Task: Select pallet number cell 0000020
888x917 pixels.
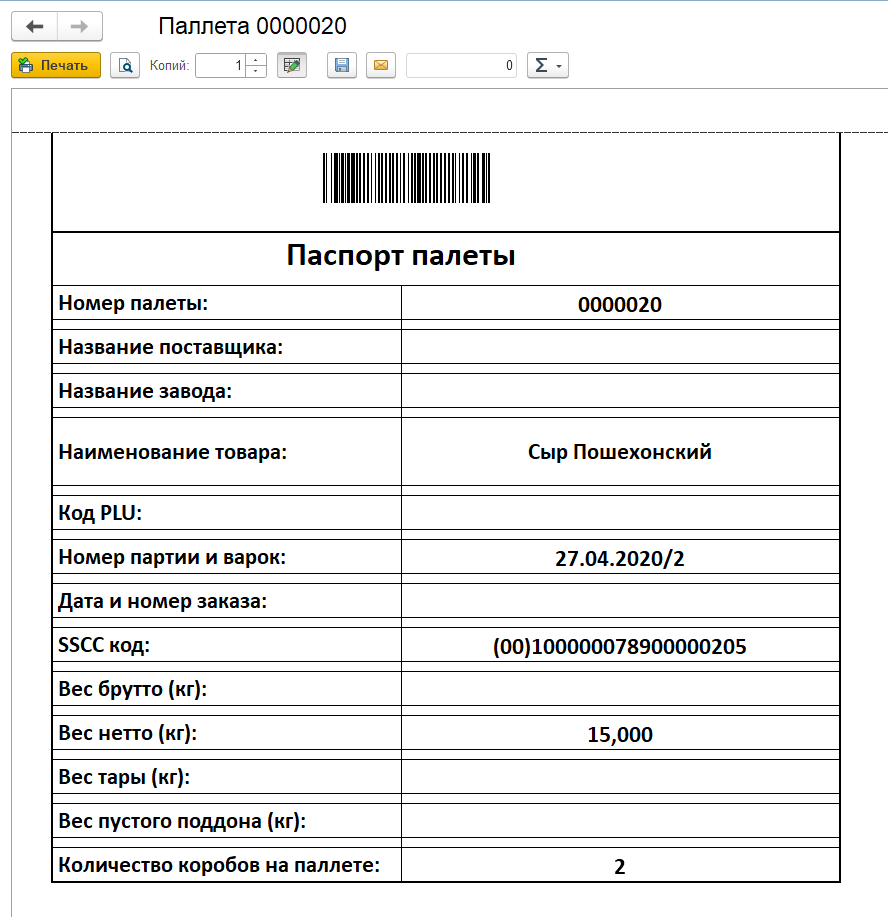Action: point(619,305)
